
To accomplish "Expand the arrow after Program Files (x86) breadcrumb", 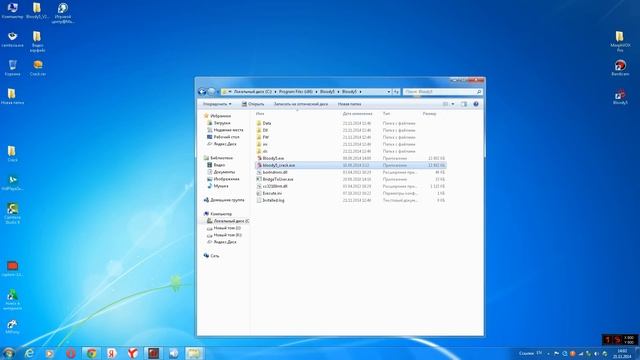I will pyautogui.click(x=316, y=92).
